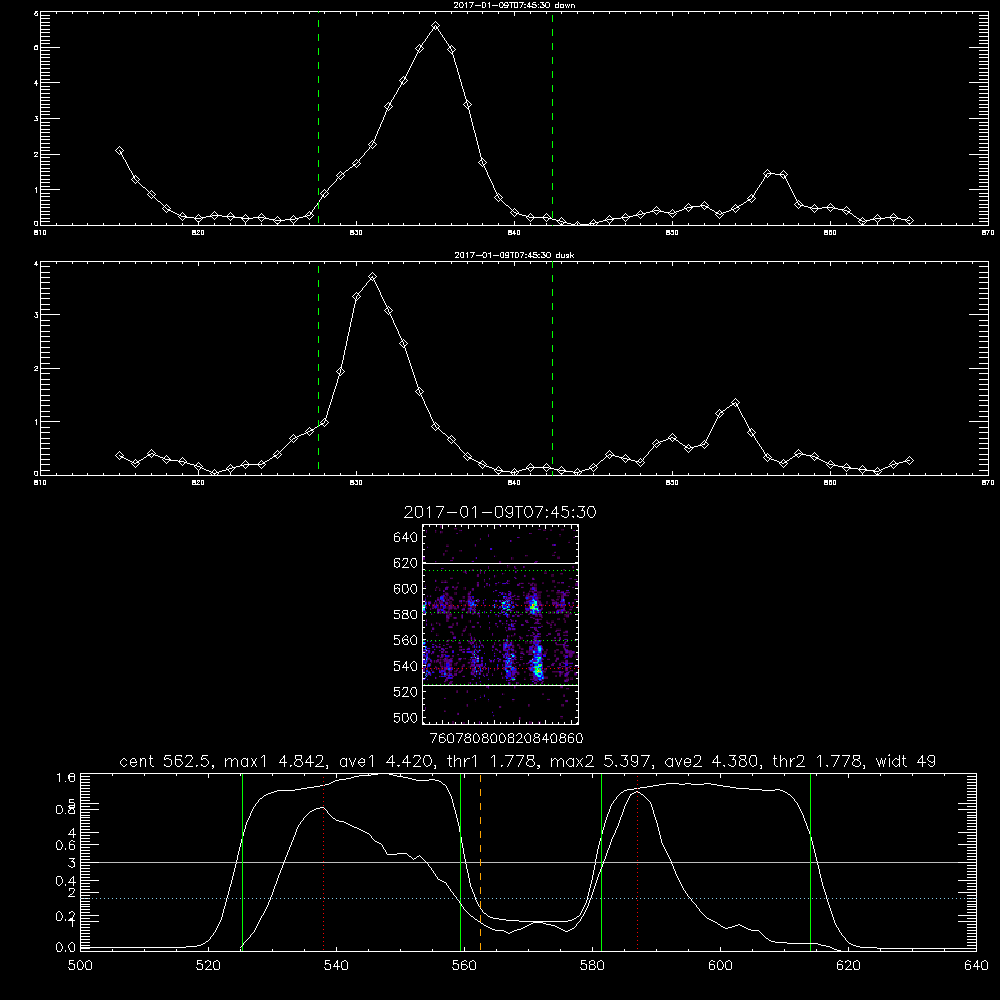This screenshot has height=1000, width=1000.
Task: Click the secondary peak near 854 in dusk plot
Action: 735,402
